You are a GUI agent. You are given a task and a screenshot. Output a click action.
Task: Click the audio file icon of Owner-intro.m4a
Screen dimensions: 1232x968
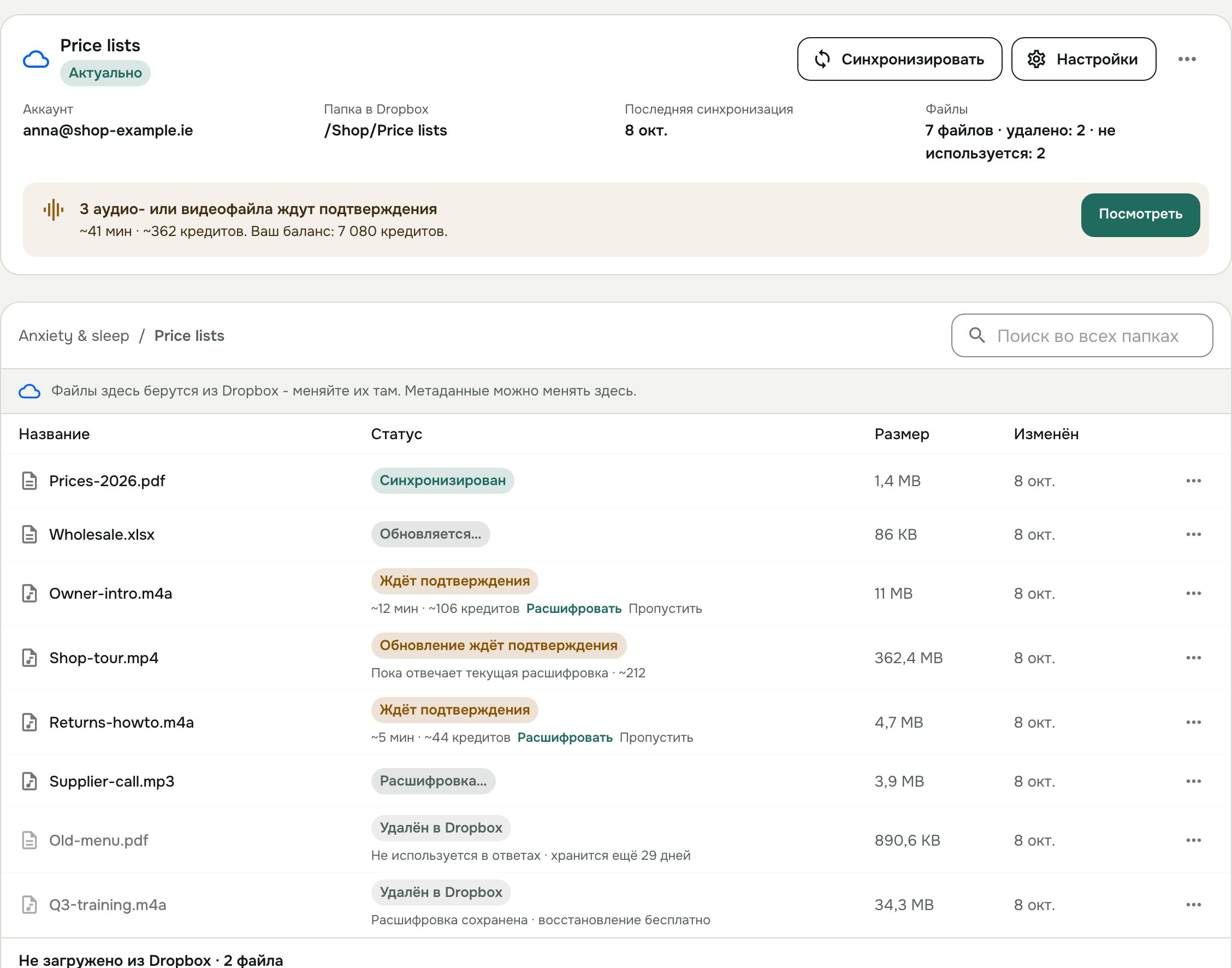pos(29,593)
